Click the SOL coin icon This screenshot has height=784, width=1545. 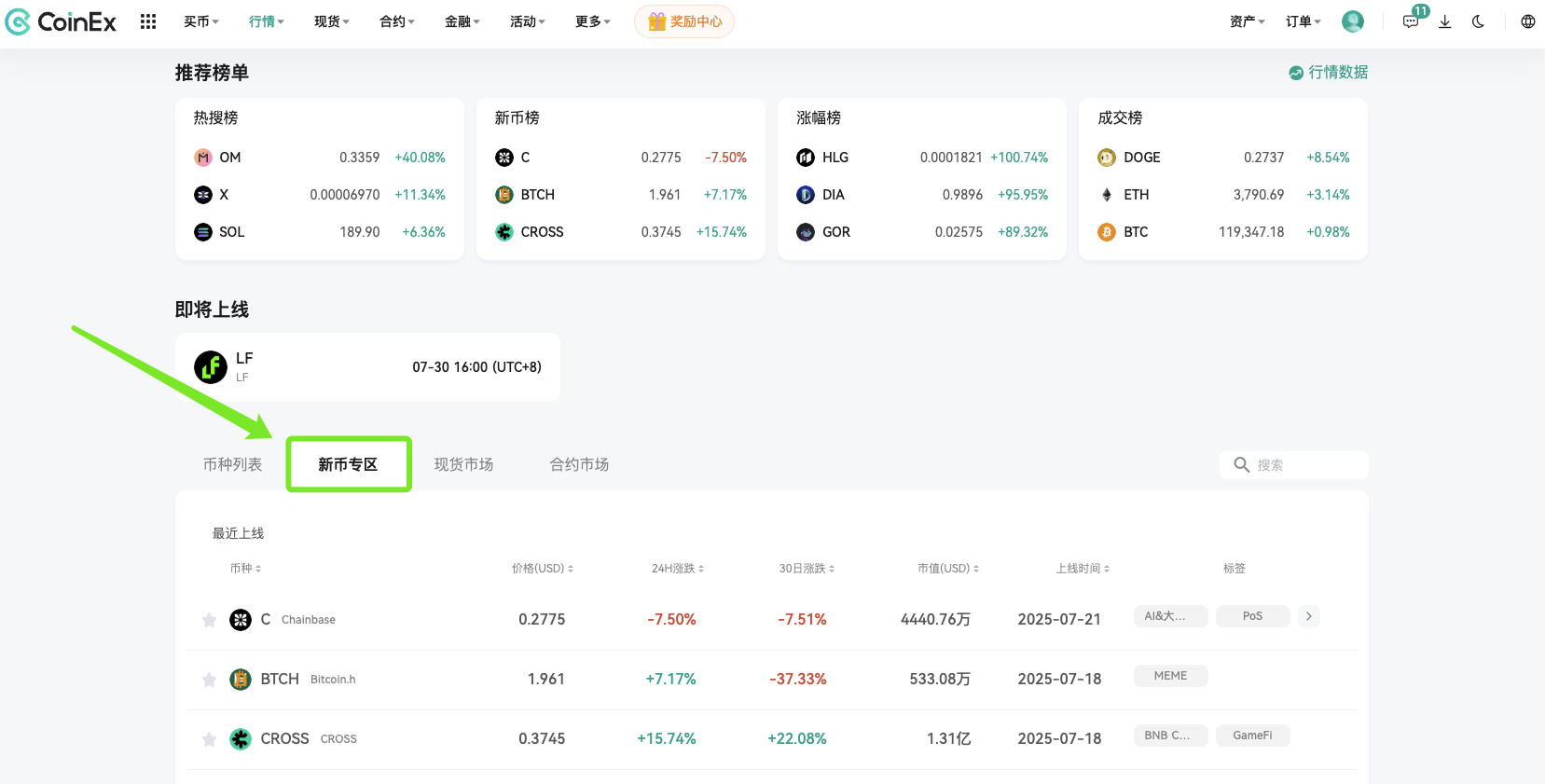tap(203, 232)
